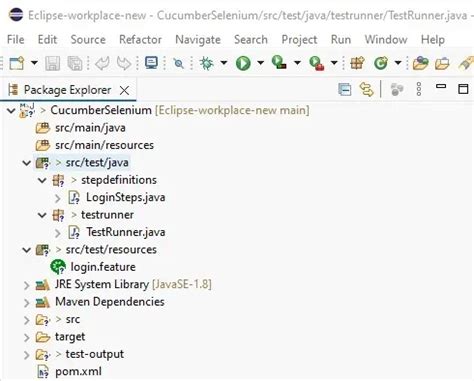Click the Save All icon
This screenshot has height=381, width=474.
tap(75, 63)
